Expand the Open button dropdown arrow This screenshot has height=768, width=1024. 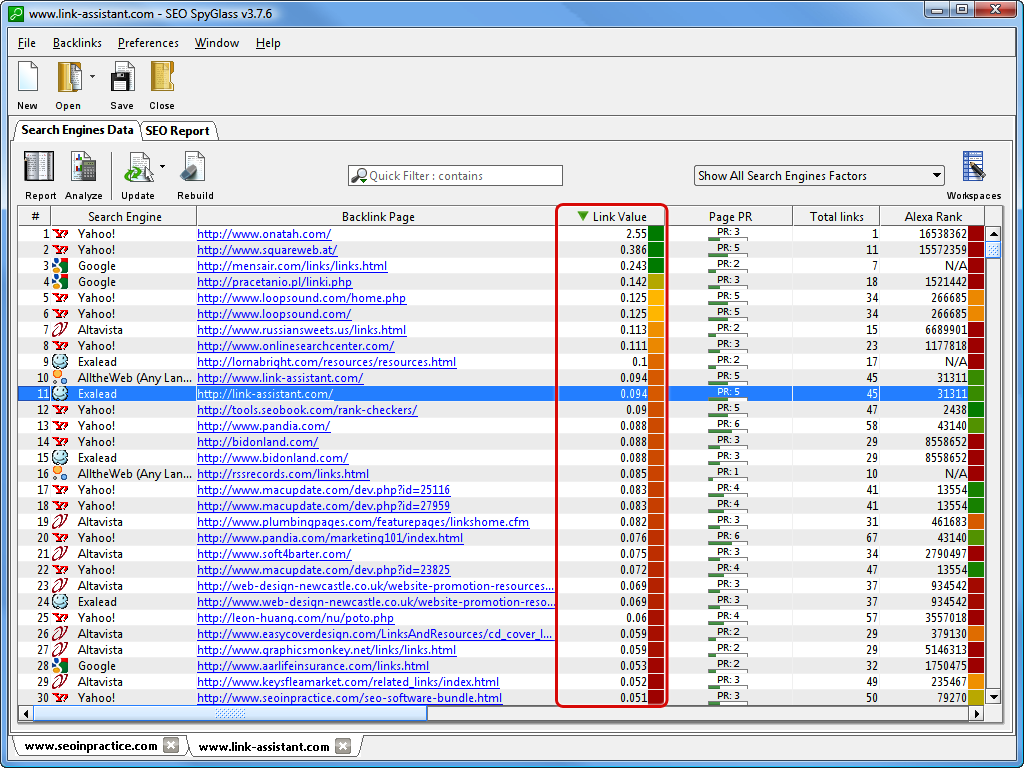pyautogui.click(x=92, y=76)
